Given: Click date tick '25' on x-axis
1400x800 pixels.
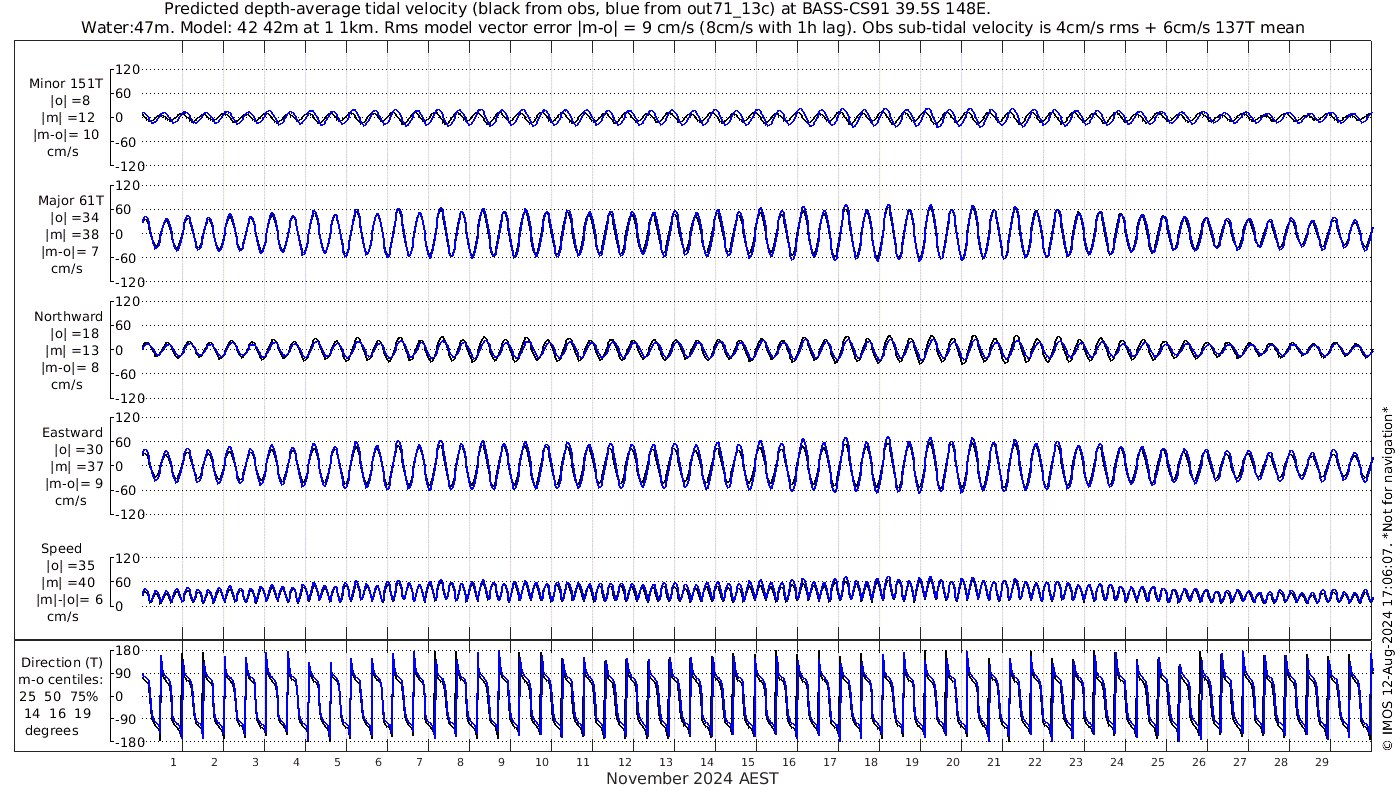Looking at the screenshot, I should [1157, 762].
